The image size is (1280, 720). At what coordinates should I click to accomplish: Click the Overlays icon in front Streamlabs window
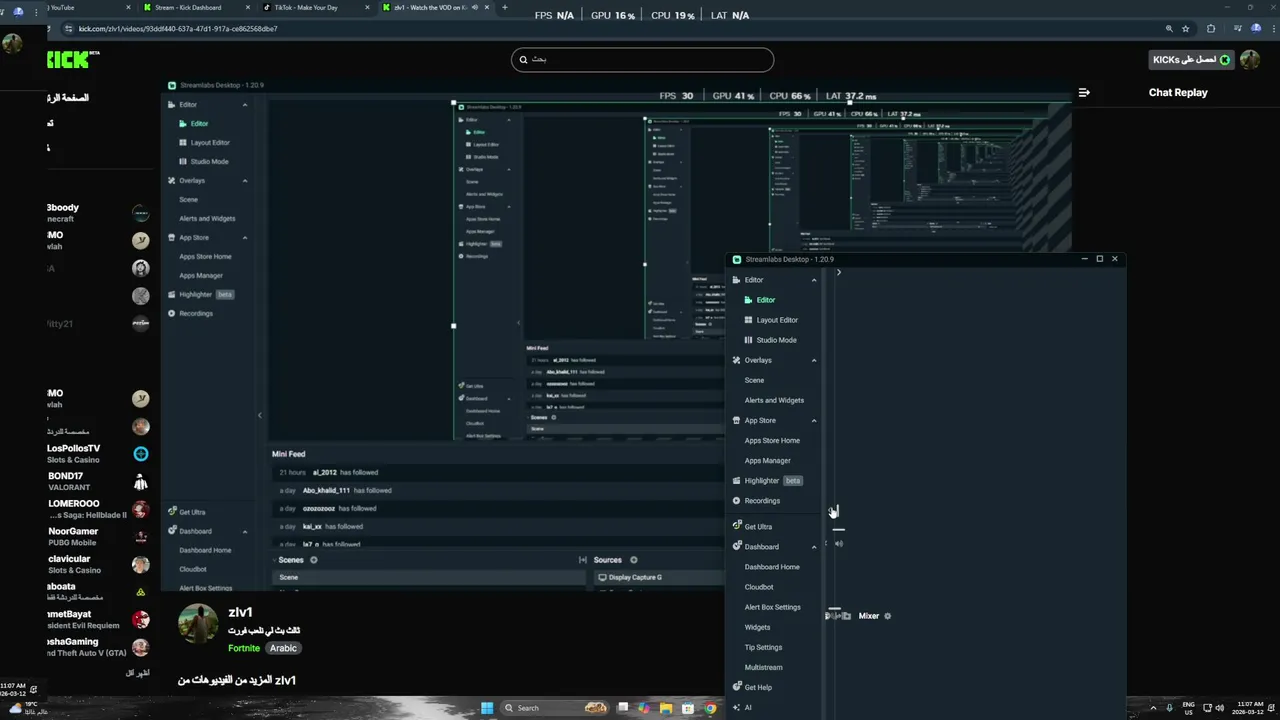pyautogui.click(x=737, y=360)
